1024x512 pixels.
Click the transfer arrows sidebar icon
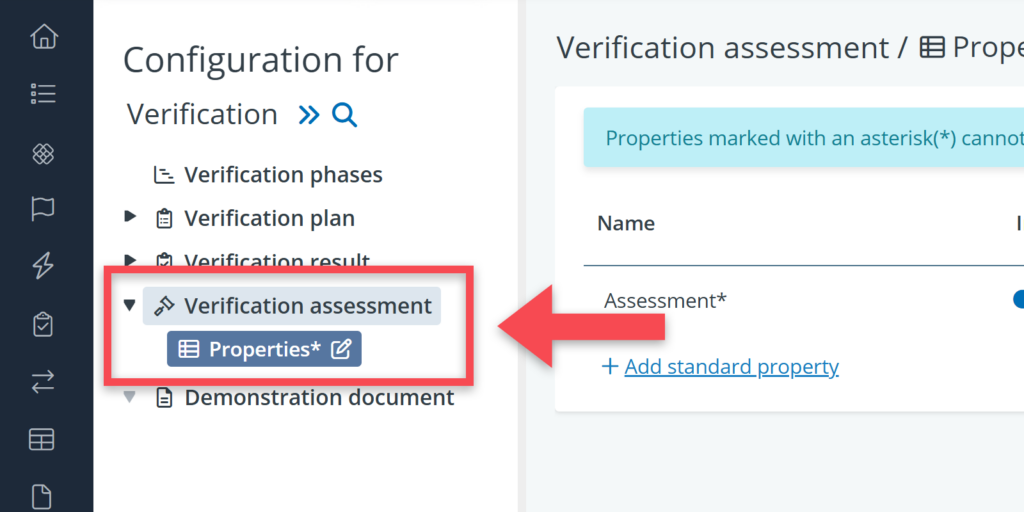(43, 381)
